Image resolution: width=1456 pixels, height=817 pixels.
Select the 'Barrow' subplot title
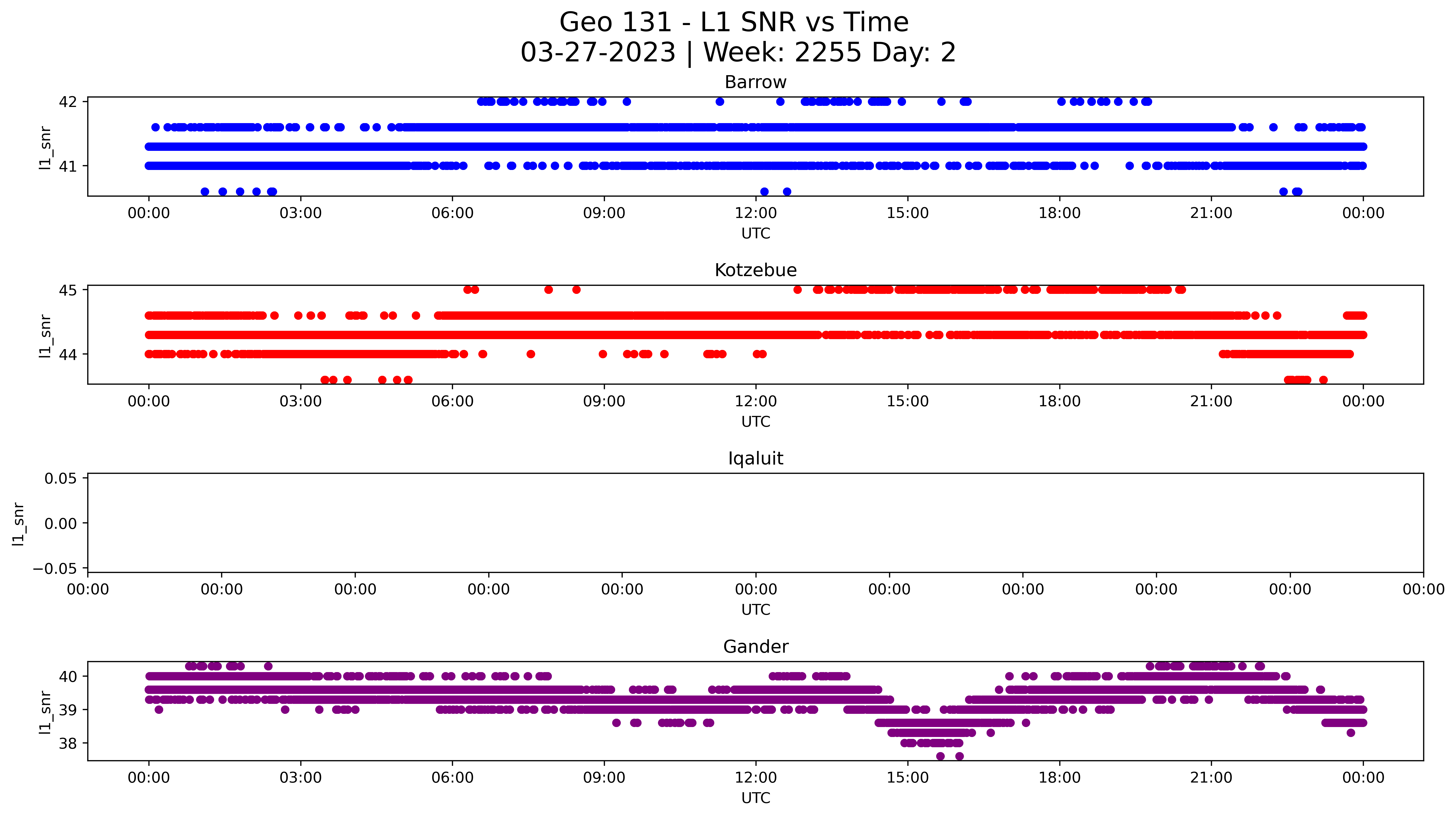coord(756,82)
